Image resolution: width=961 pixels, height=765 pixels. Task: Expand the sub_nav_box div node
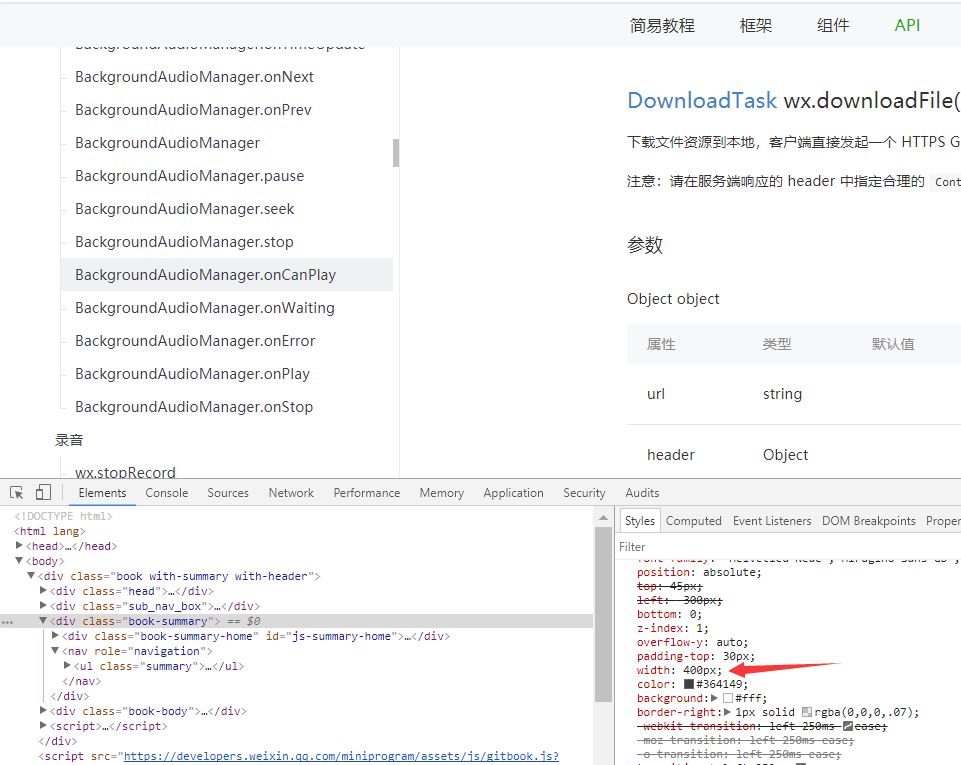click(x=43, y=606)
